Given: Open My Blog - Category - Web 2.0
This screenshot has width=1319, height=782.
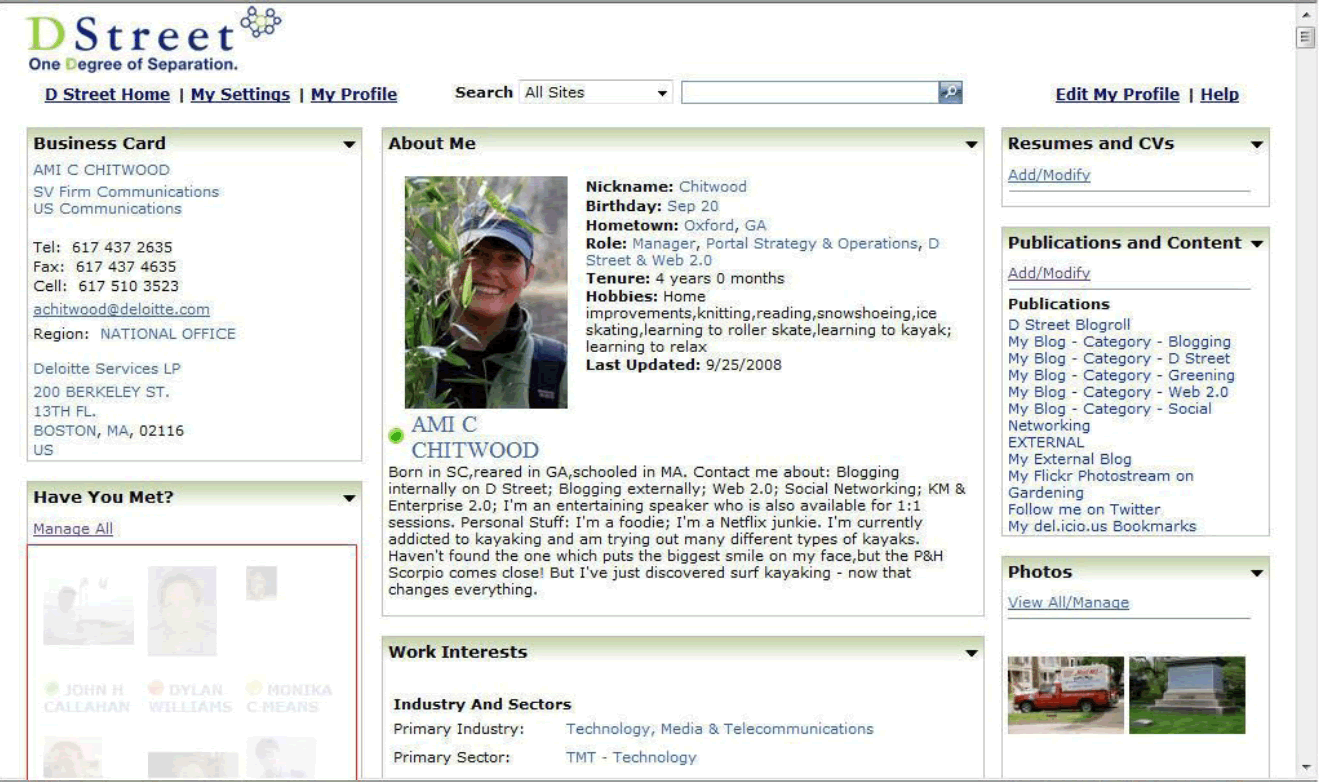Looking at the screenshot, I should pos(1118,392).
